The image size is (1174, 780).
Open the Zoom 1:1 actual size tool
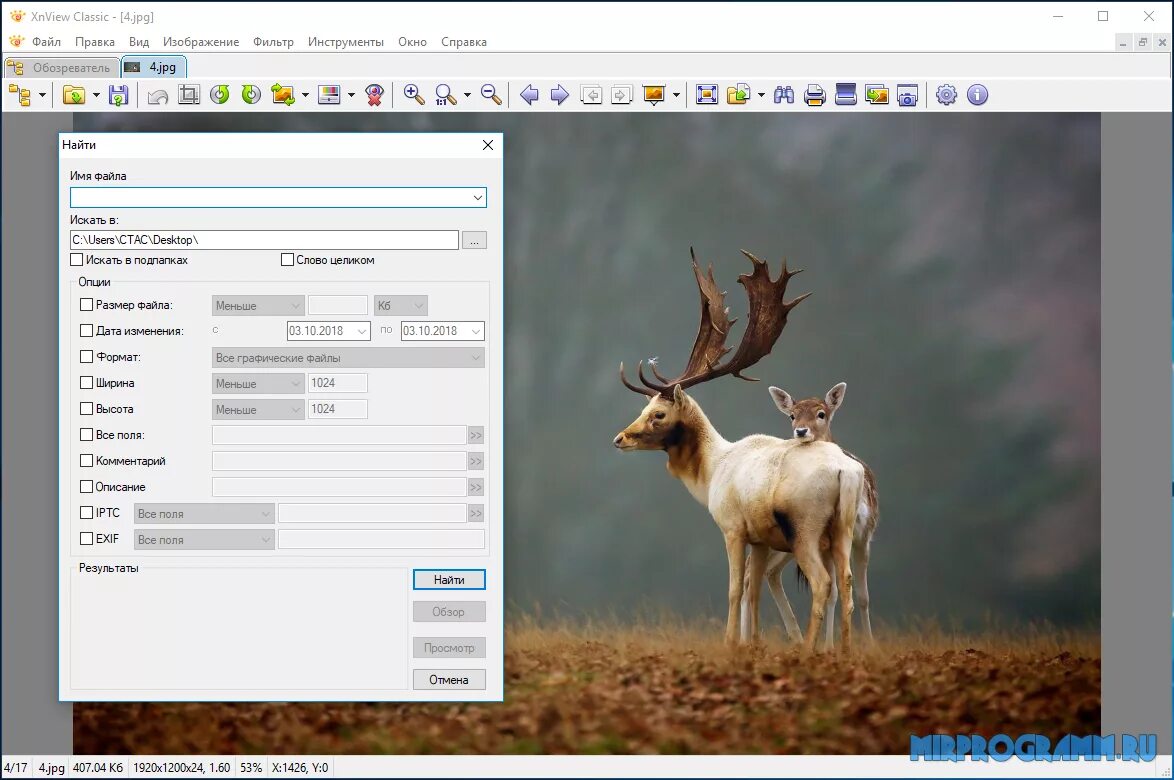pos(447,95)
